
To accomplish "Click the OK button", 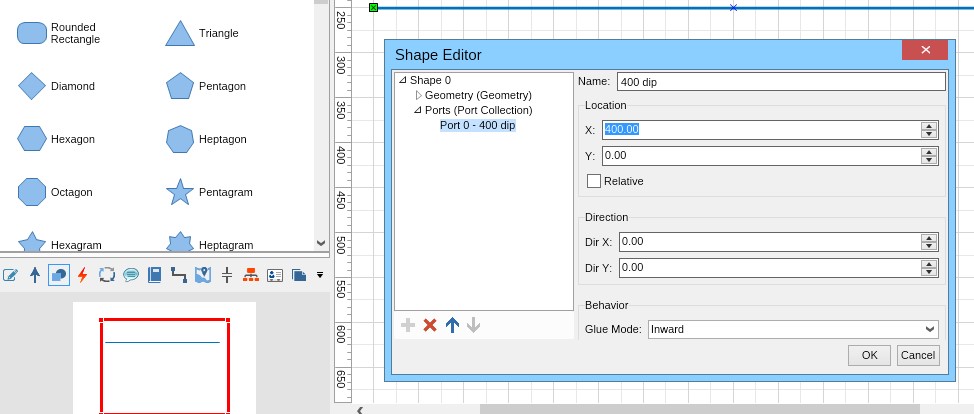I will 869,355.
